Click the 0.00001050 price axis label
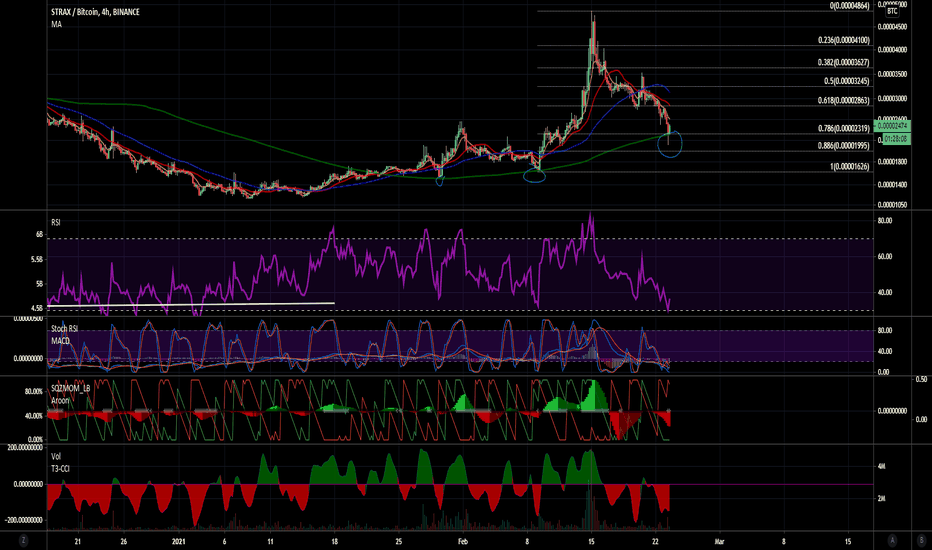Screen dimensions: 932x550 (892, 205)
